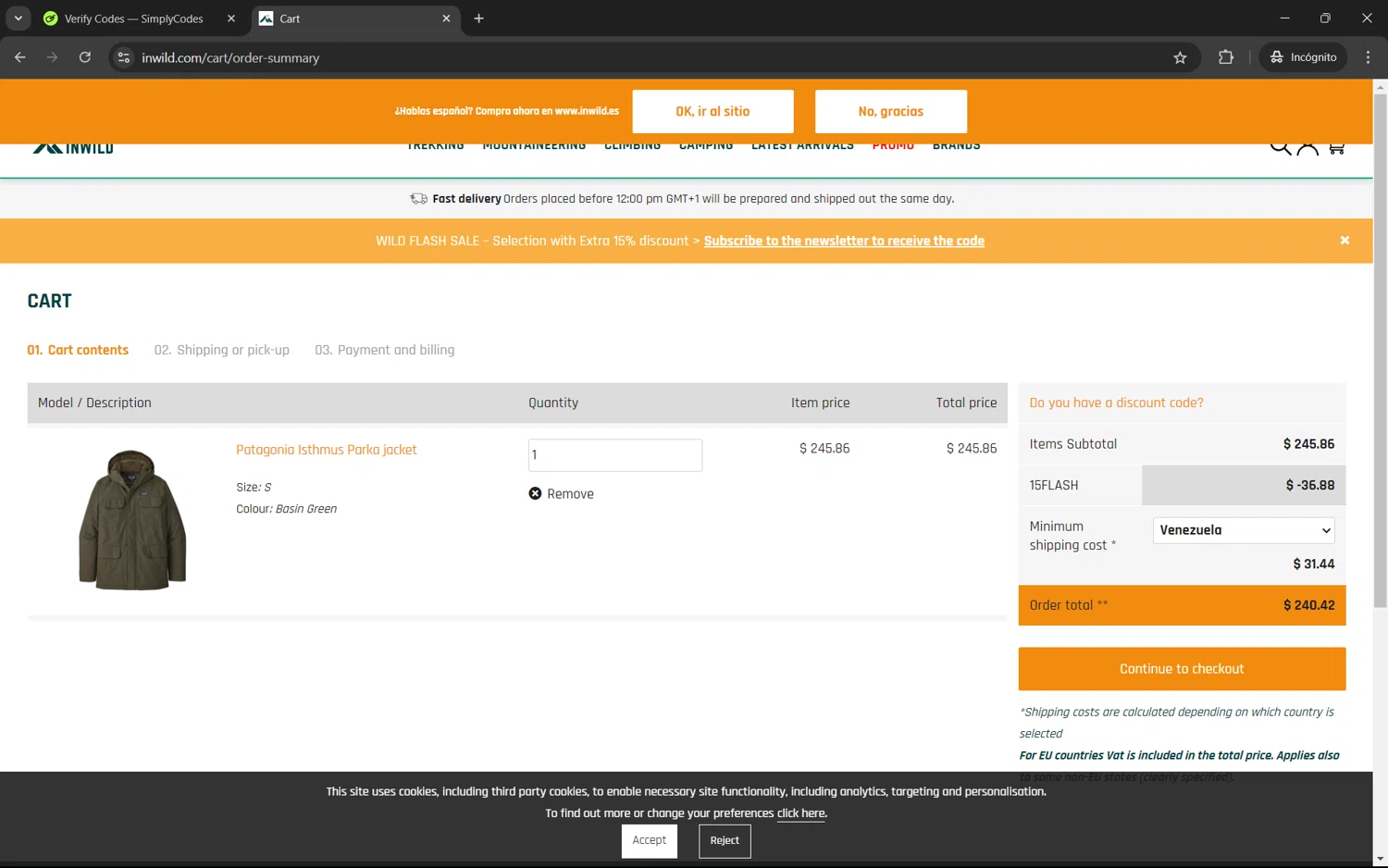1388x868 pixels.
Task: Click the address bar URL
Action: pos(230,57)
